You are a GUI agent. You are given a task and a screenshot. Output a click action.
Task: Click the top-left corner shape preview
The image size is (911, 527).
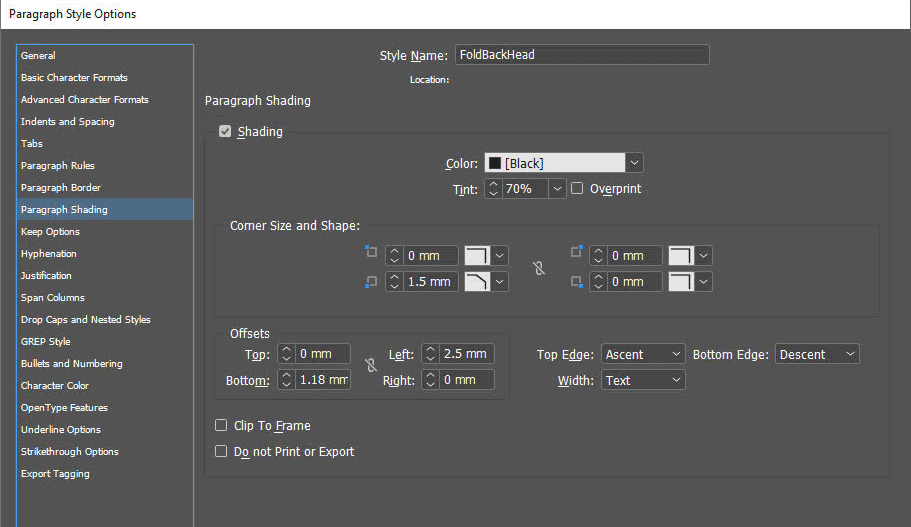coord(478,256)
